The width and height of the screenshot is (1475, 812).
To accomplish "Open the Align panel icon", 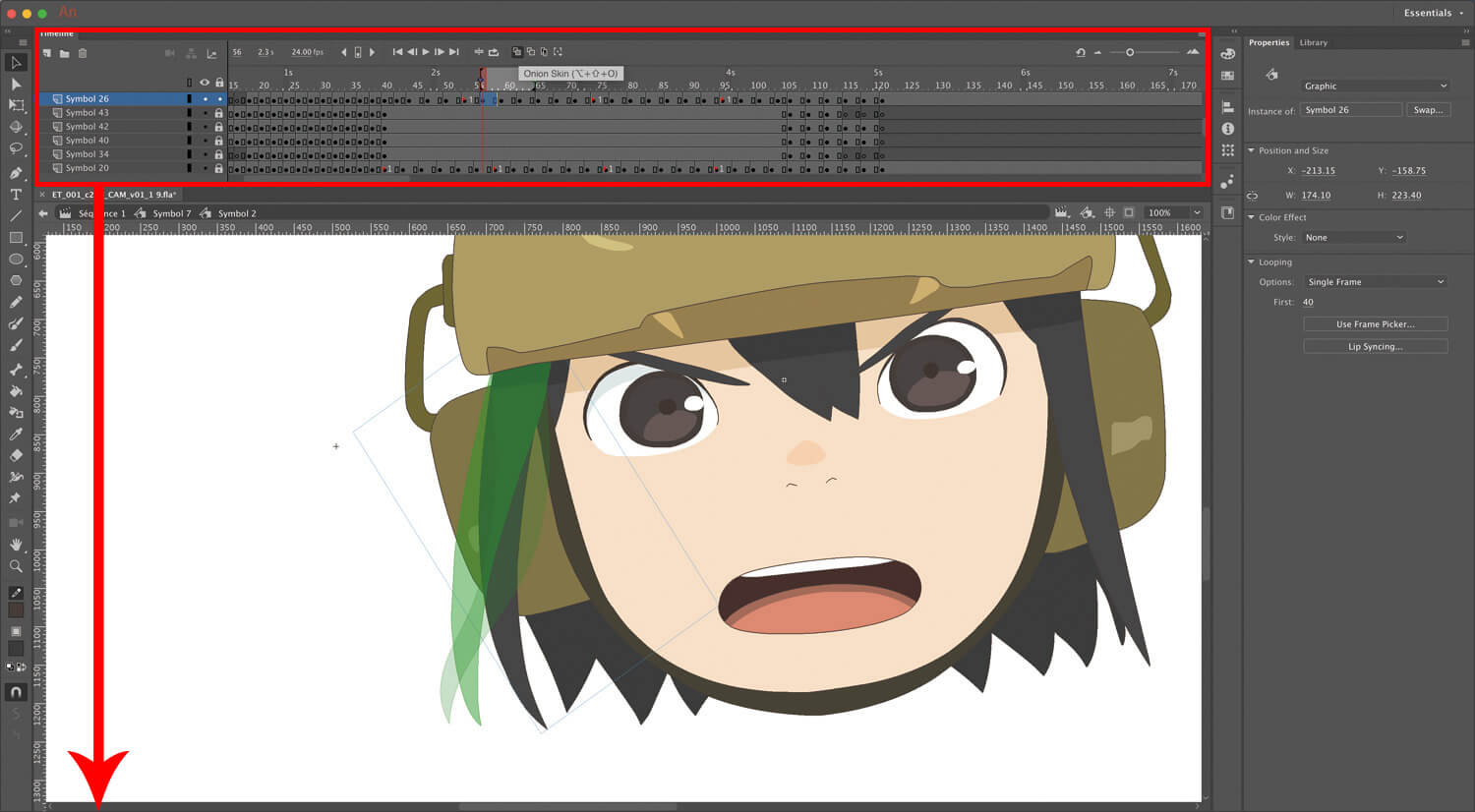I will tap(1227, 107).
